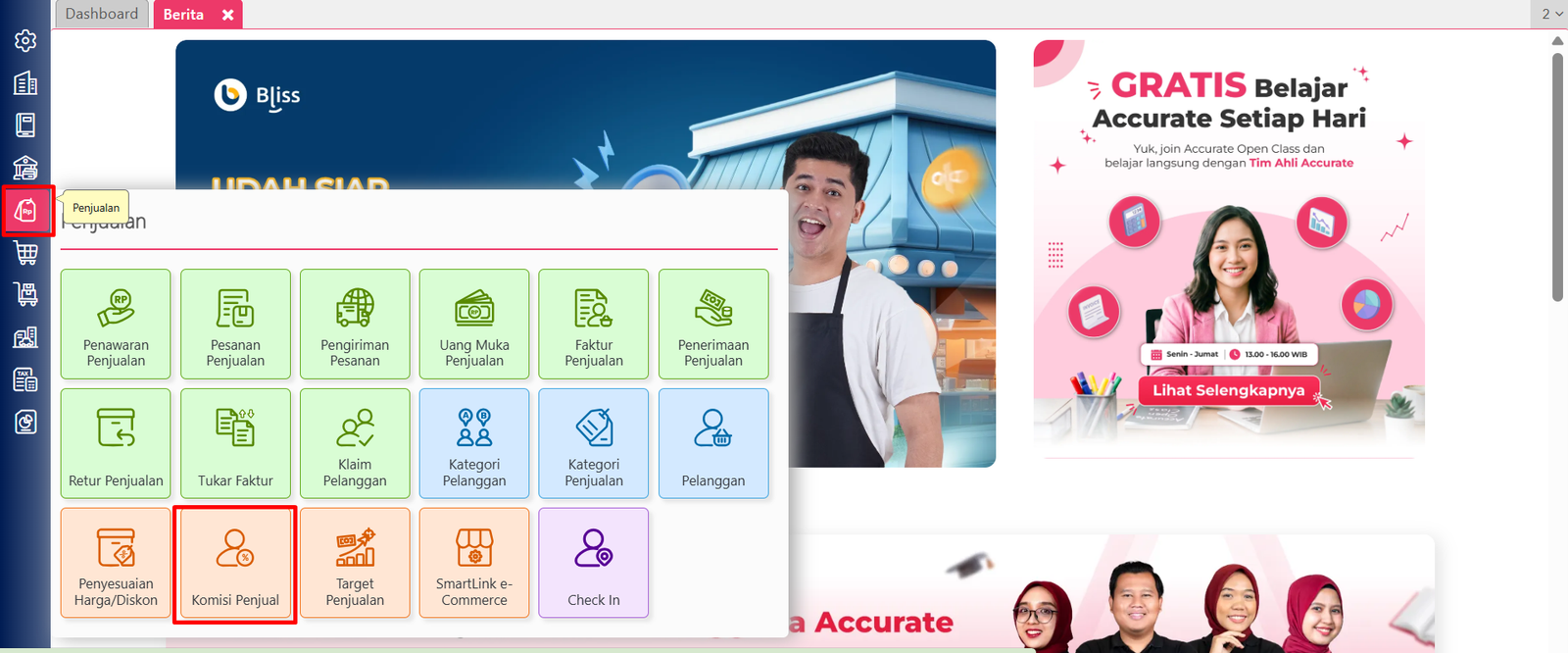Open Kategori Pelanggan tile

tap(474, 443)
